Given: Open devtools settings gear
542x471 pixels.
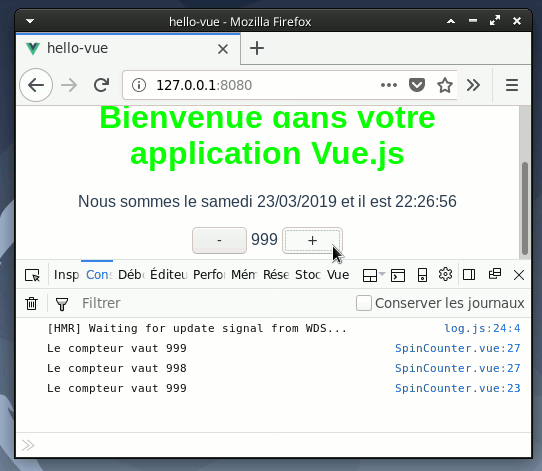Looking at the screenshot, I should click(445, 275).
